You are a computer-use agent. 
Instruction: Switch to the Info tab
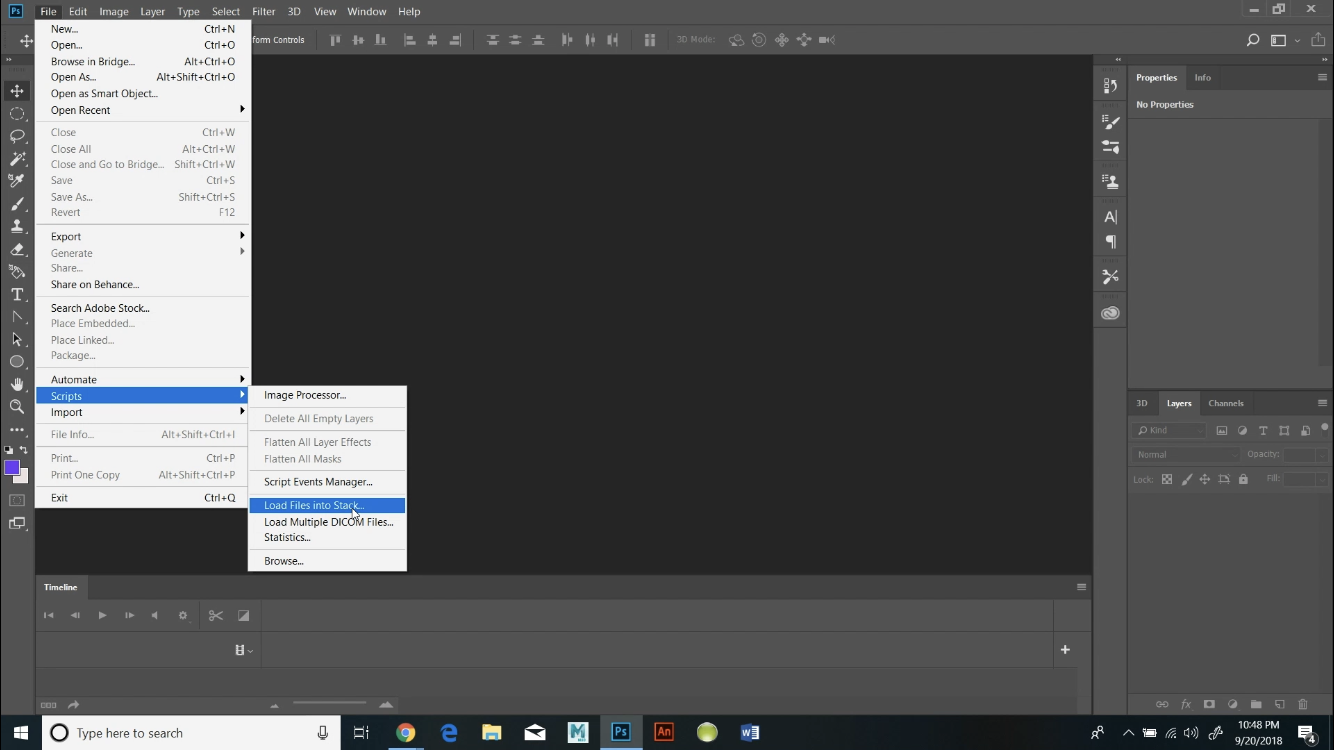(x=1202, y=77)
